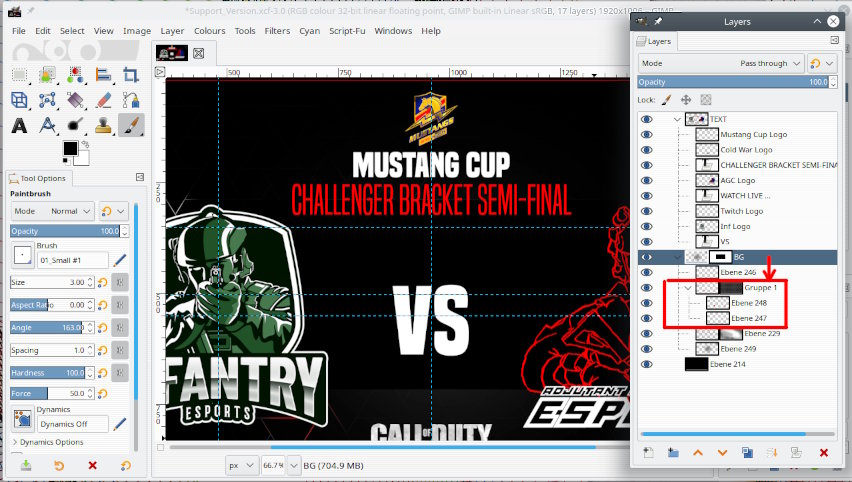Viewport: 852px width, 482px height.
Task: Open the paintbrush Mode Normal dropdown
Action: point(53,211)
